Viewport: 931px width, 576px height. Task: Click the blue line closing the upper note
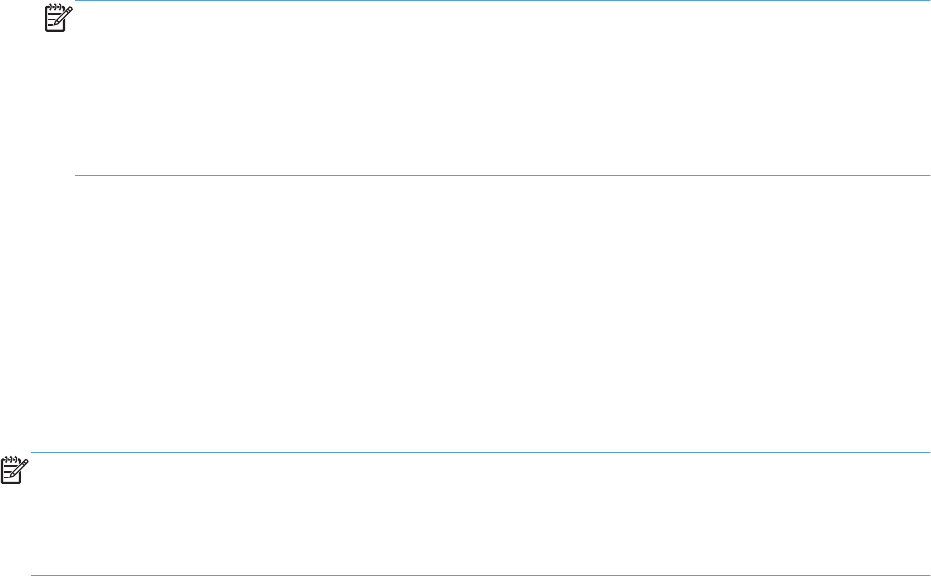pos(502,176)
